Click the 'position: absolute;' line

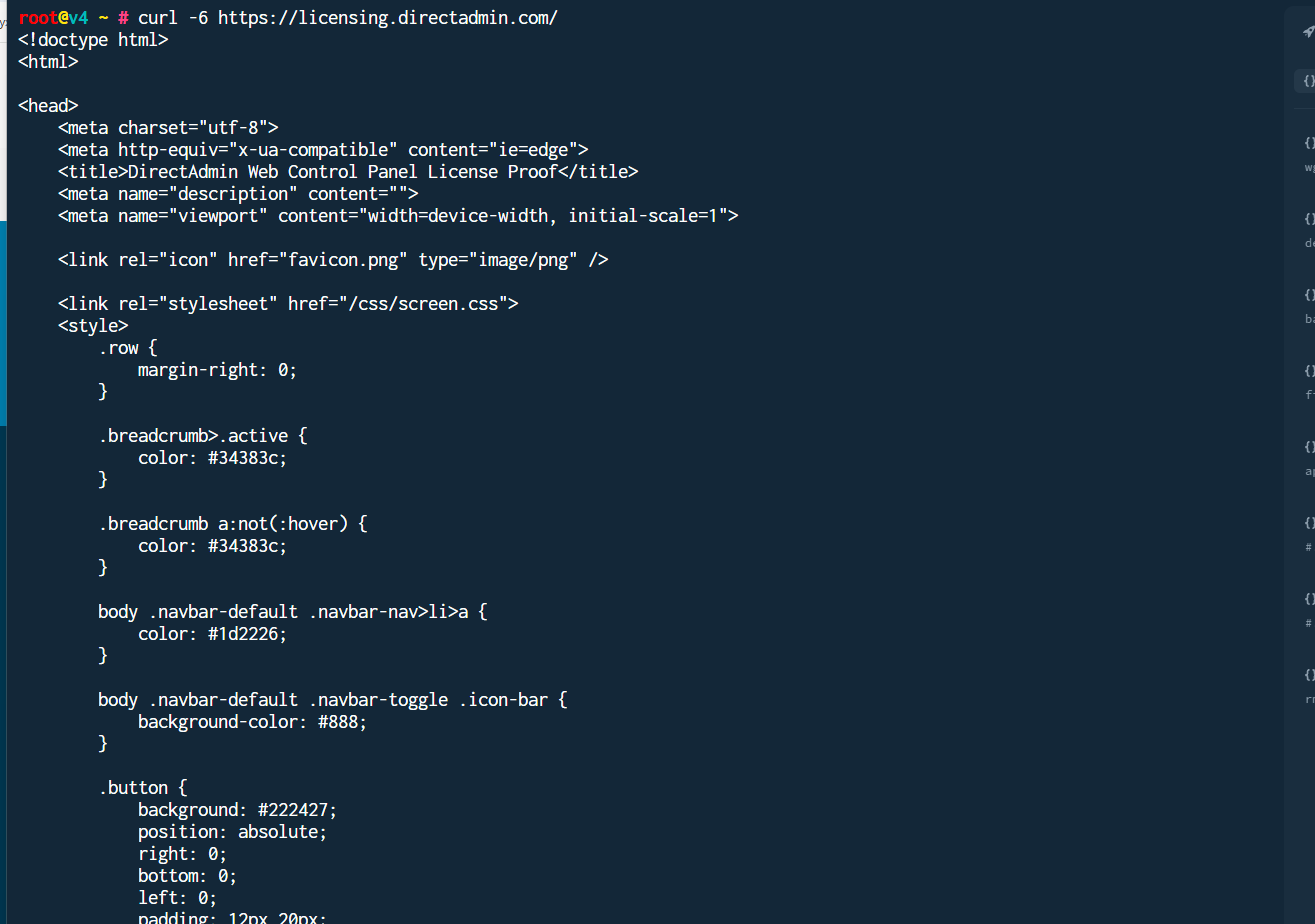pyautogui.click(x=232, y=832)
